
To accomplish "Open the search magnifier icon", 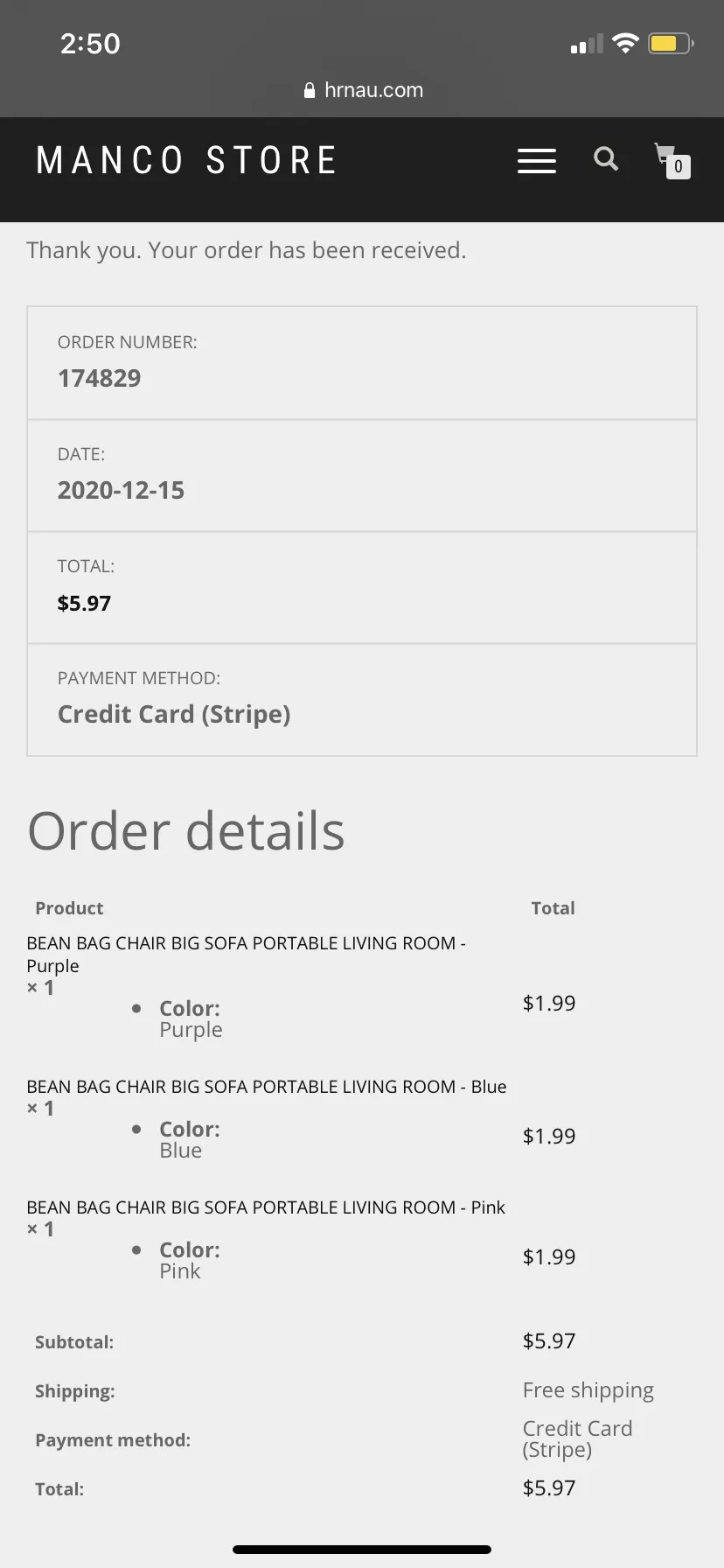I will coord(606,158).
